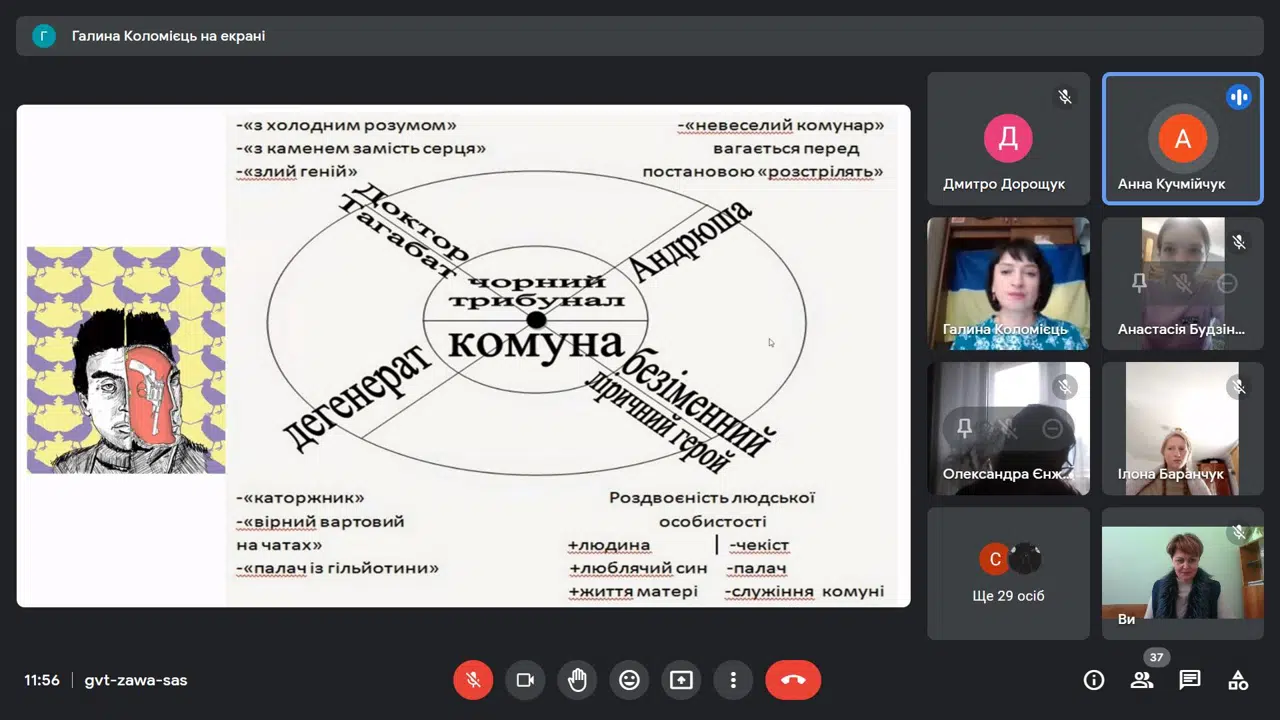Start presenting your screen
Viewport: 1280px width, 720px height.
pos(681,680)
